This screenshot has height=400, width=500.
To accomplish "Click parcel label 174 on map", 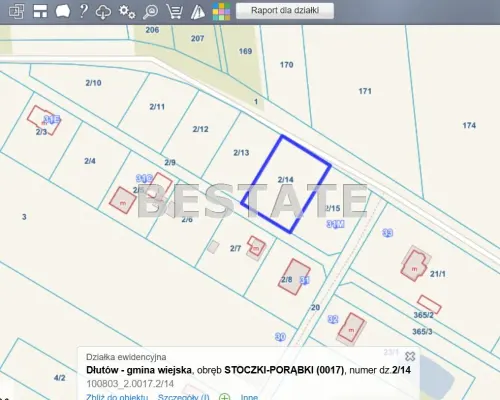I will [469, 125].
